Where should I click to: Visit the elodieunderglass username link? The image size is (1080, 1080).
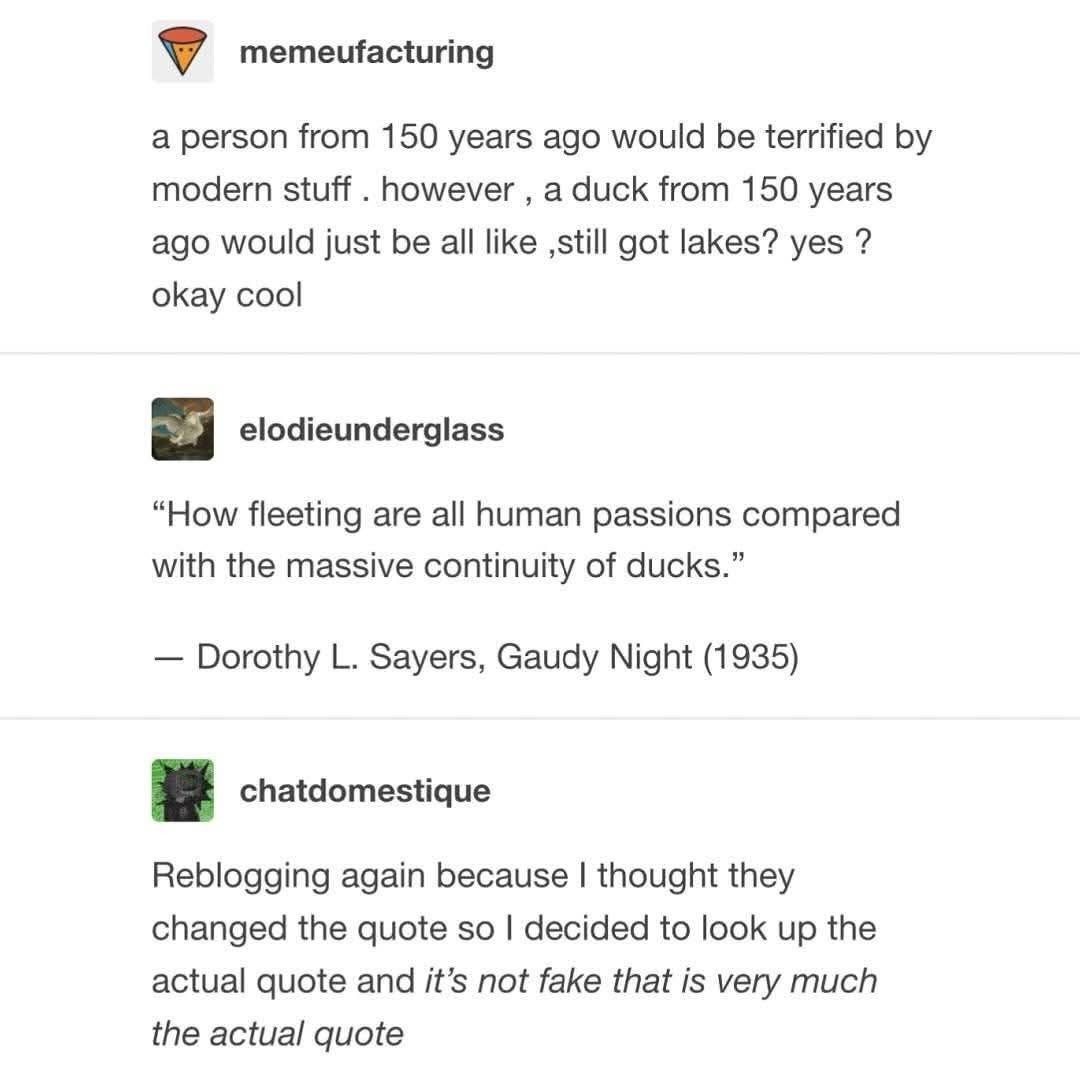372,430
